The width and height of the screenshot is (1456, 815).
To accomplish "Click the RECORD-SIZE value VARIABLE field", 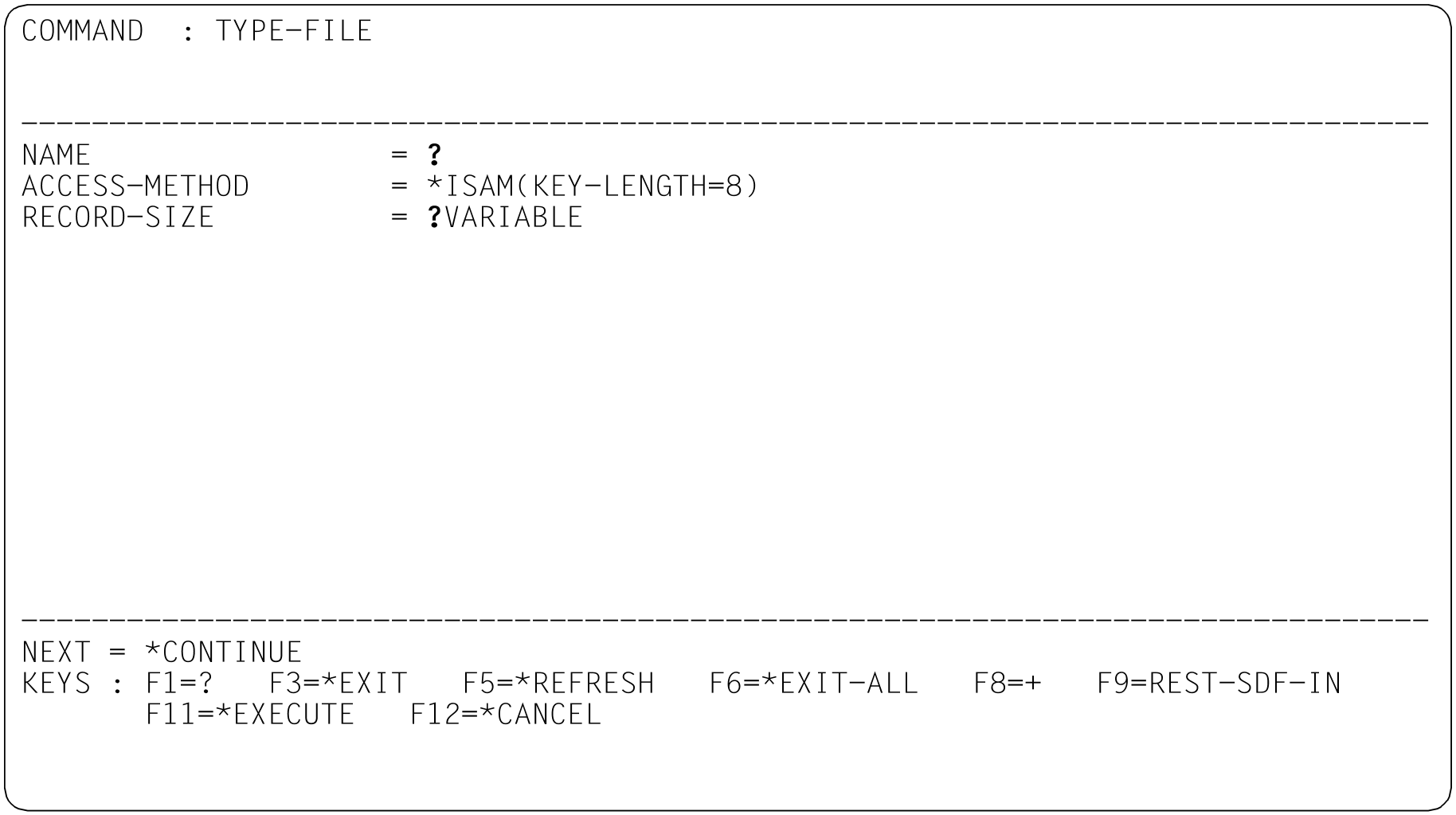I will click(x=514, y=217).
